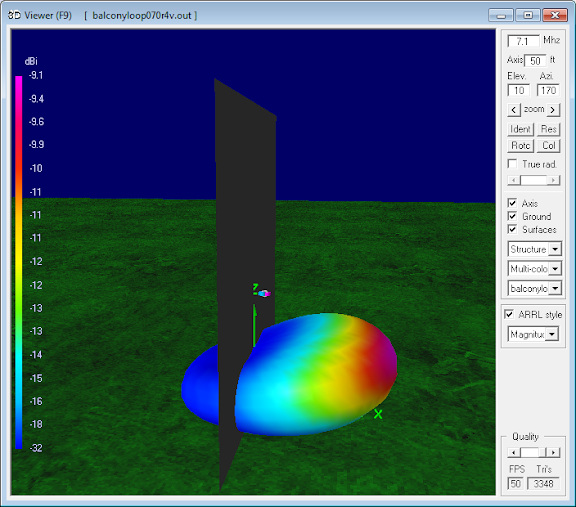Click the Ident button
The height and width of the screenshot is (507, 576).
tap(520, 129)
